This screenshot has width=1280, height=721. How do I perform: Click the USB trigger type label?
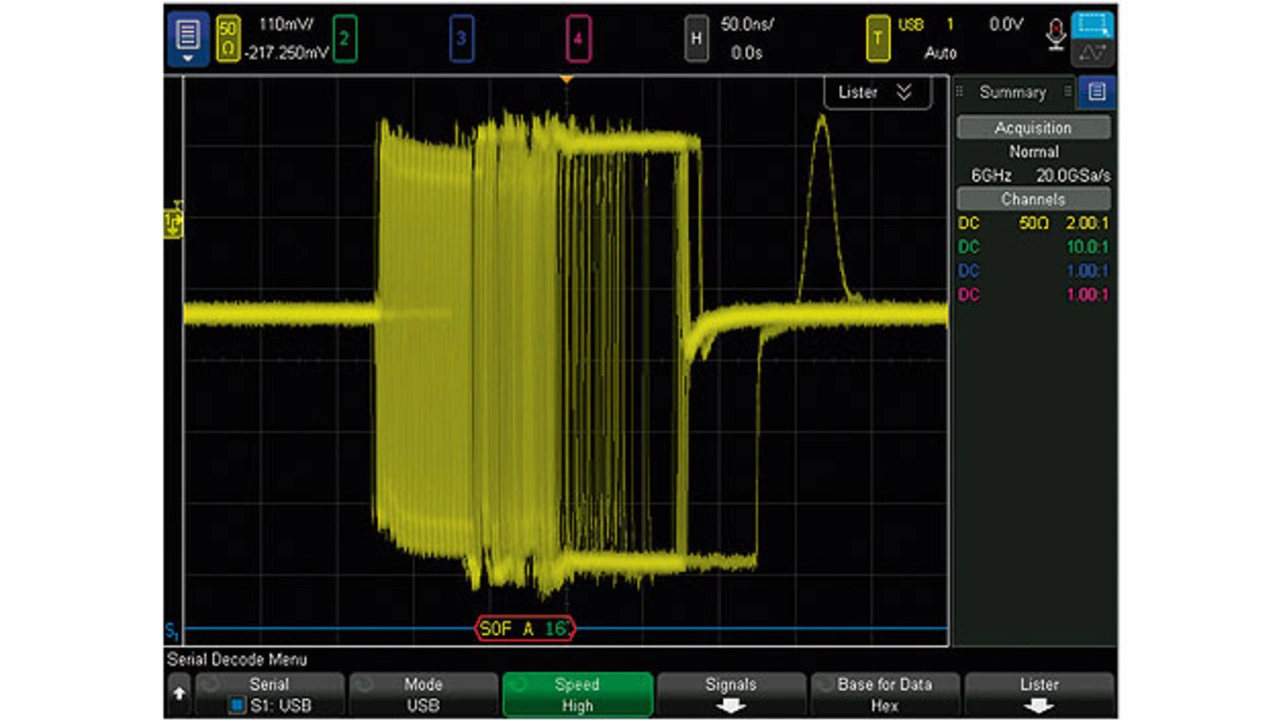pos(911,26)
